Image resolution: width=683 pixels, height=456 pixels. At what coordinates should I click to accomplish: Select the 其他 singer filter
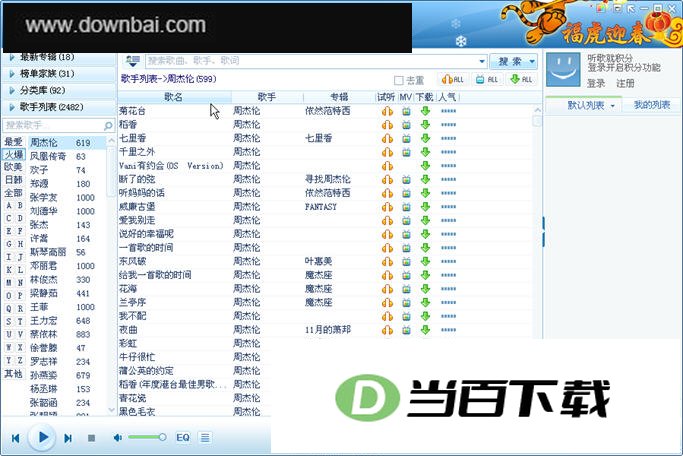point(14,374)
